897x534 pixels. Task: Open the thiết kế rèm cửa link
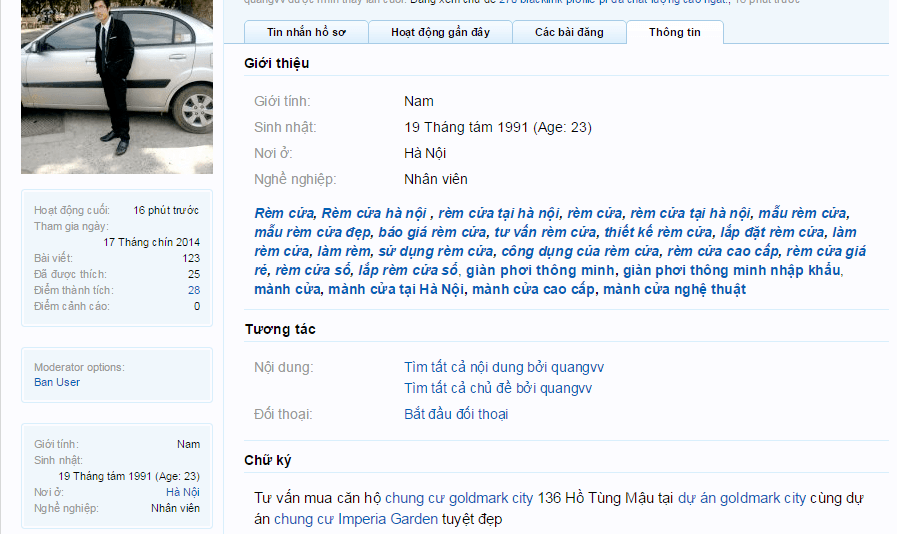click(x=658, y=232)
